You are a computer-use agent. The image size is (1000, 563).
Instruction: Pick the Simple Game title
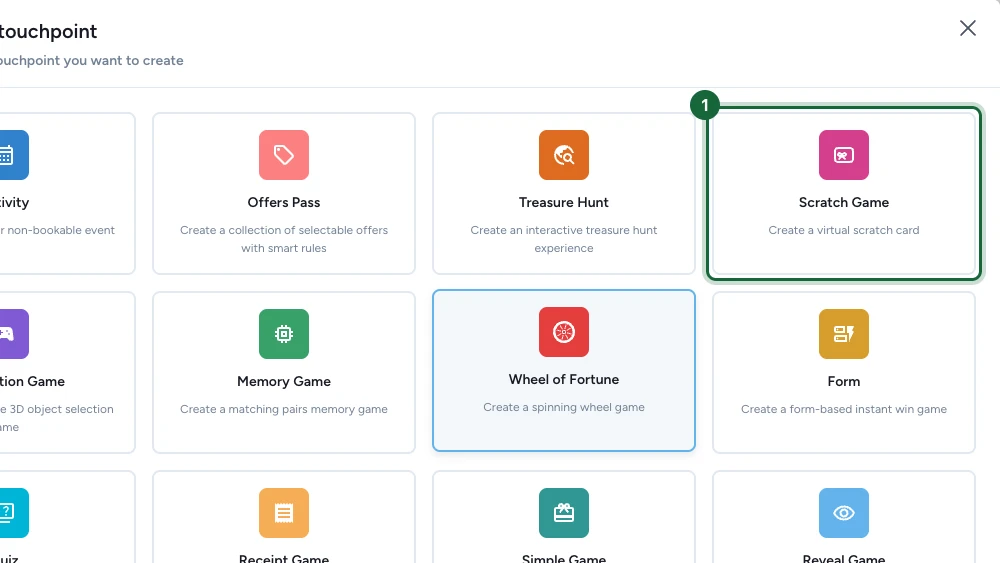click(564, 559)
